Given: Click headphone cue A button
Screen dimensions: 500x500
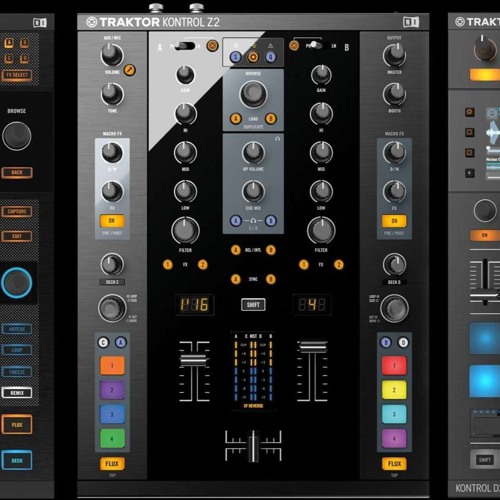Looking at the screenshot, I should click(236, 221).
